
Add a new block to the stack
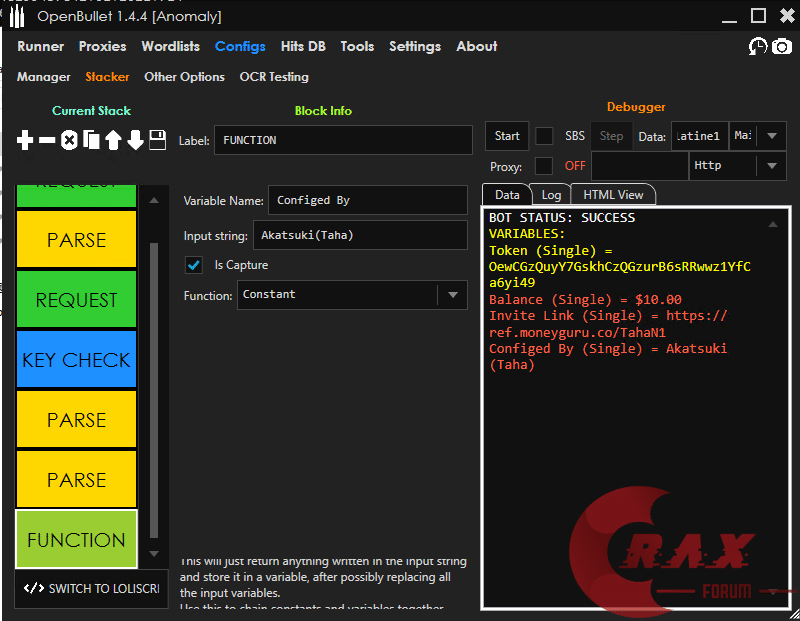(x=24, y=140)
